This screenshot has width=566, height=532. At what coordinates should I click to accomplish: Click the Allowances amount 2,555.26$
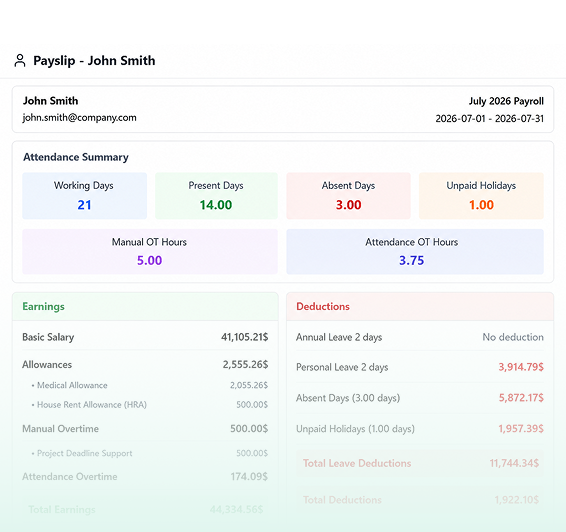[245, 365]
